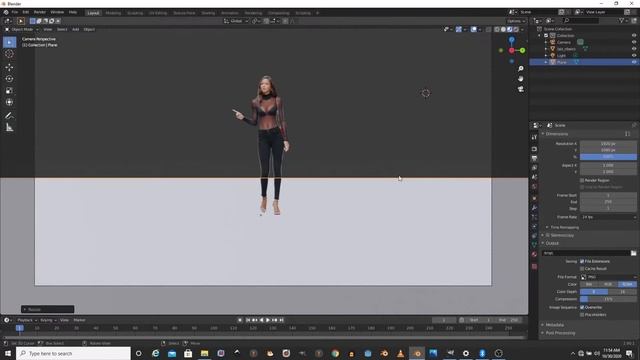Viewport: 640px width, 360px height.
Task: Click the viewport zoom magnifier icon
Action: (x=520, y=69)
